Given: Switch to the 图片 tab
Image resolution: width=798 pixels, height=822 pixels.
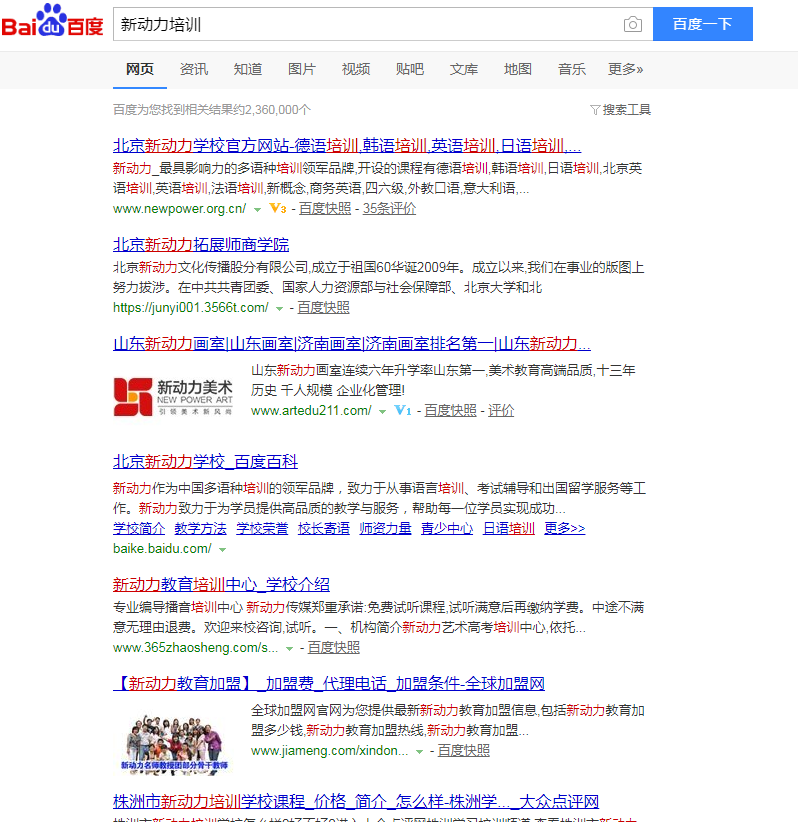Looking at the screenshot, I should click(x=302, y=69).
